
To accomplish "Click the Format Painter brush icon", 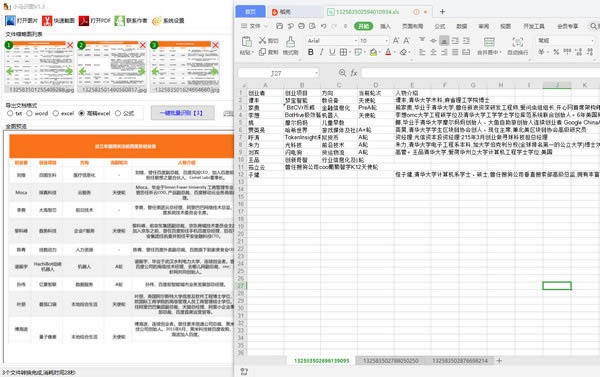I will click(x=290, y=41).
